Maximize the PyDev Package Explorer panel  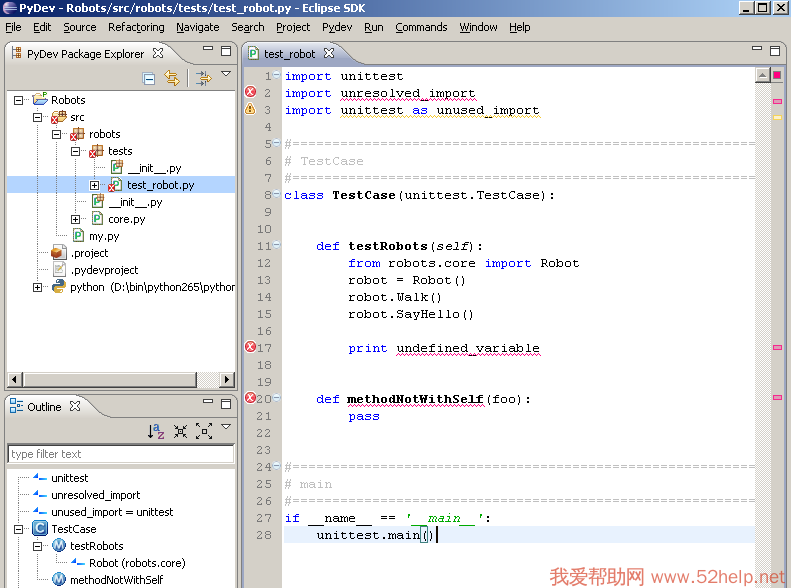[226, 51]
